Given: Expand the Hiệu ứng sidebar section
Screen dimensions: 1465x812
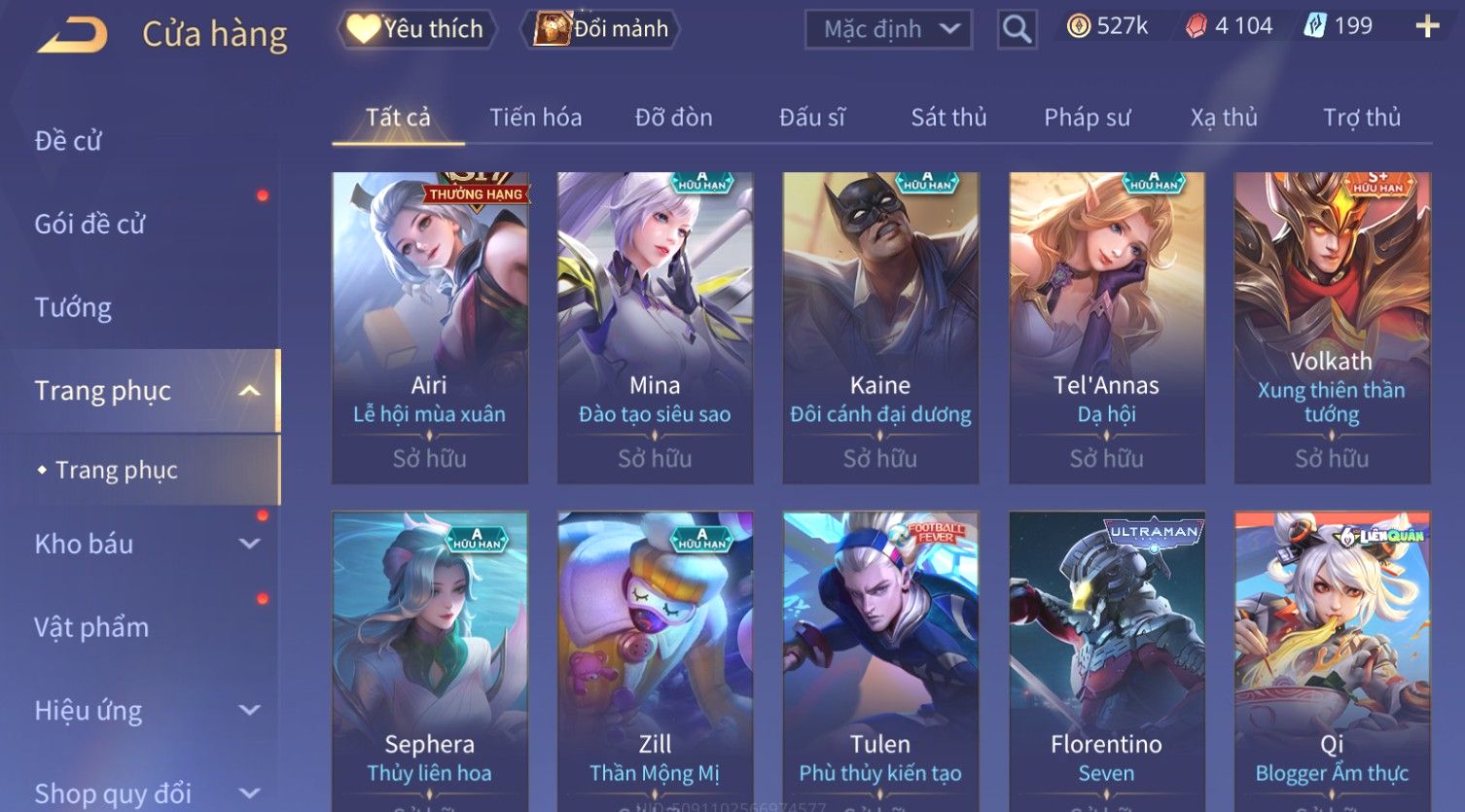Looking at the screenshot, I should point(250,711).
